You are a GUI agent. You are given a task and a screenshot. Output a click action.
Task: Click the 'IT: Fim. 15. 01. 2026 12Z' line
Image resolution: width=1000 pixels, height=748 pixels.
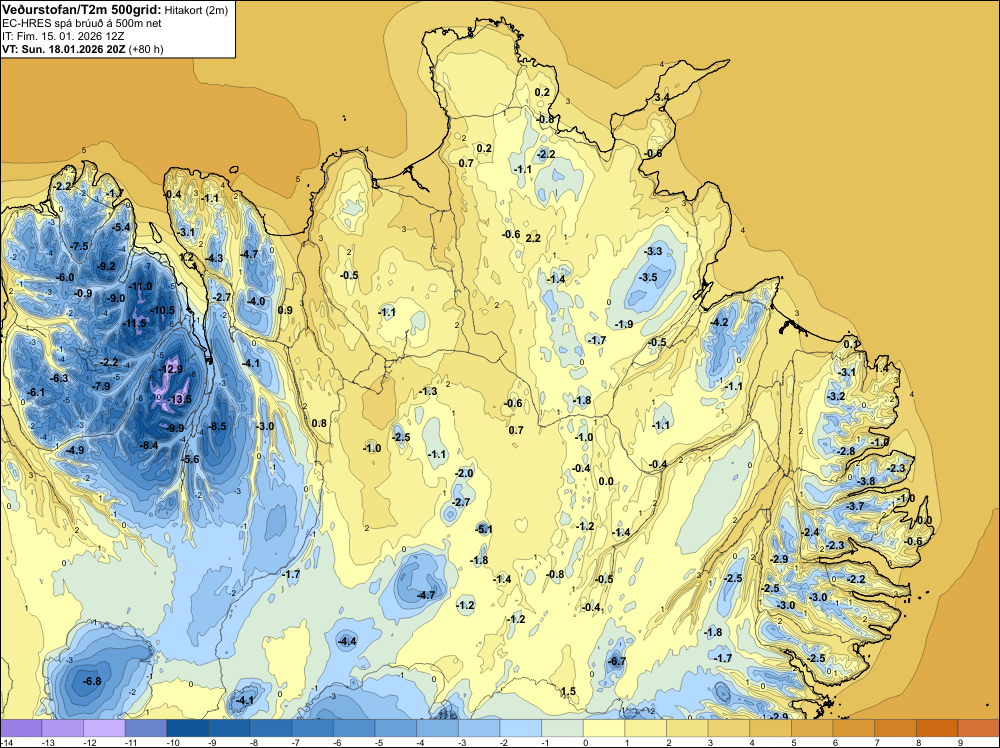coord(63,36)
